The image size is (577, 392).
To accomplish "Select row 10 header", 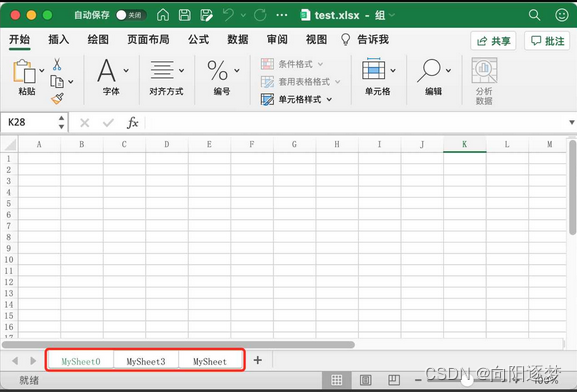I will point(9,259).
